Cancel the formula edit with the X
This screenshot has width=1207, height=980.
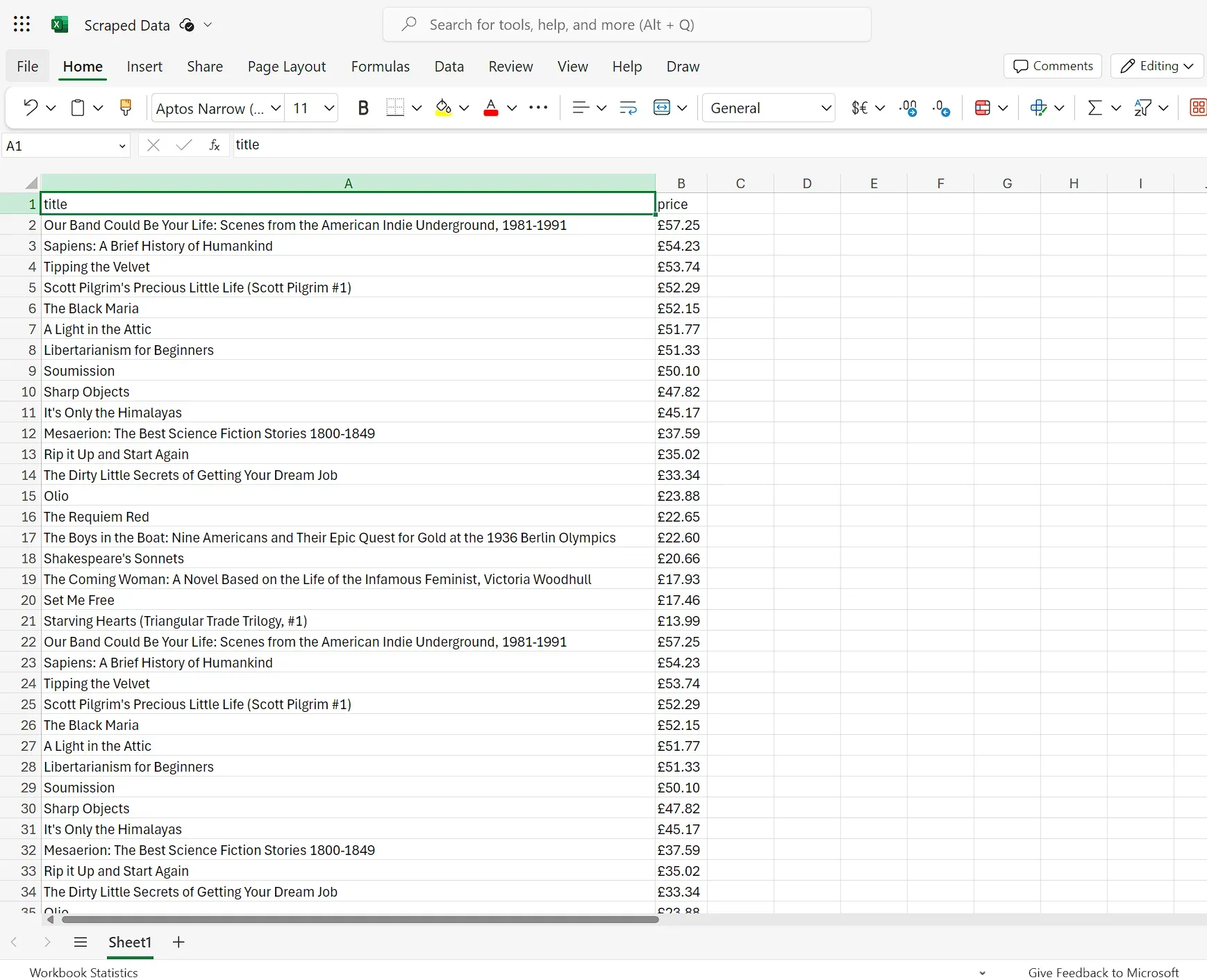tap(153, 145)
